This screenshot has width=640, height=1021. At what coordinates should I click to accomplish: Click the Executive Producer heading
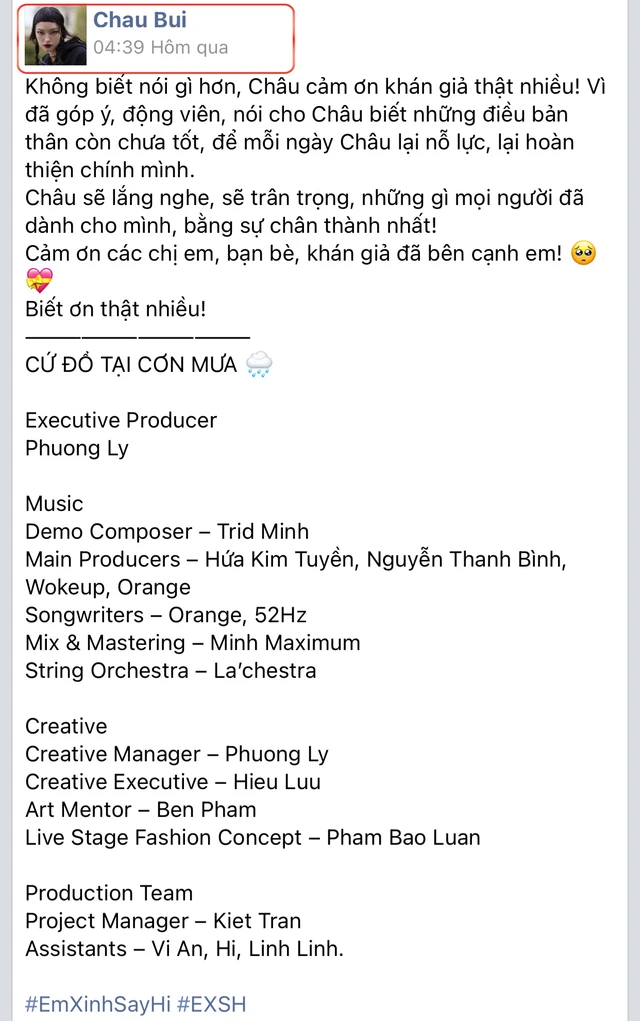(x=121, y=420)
